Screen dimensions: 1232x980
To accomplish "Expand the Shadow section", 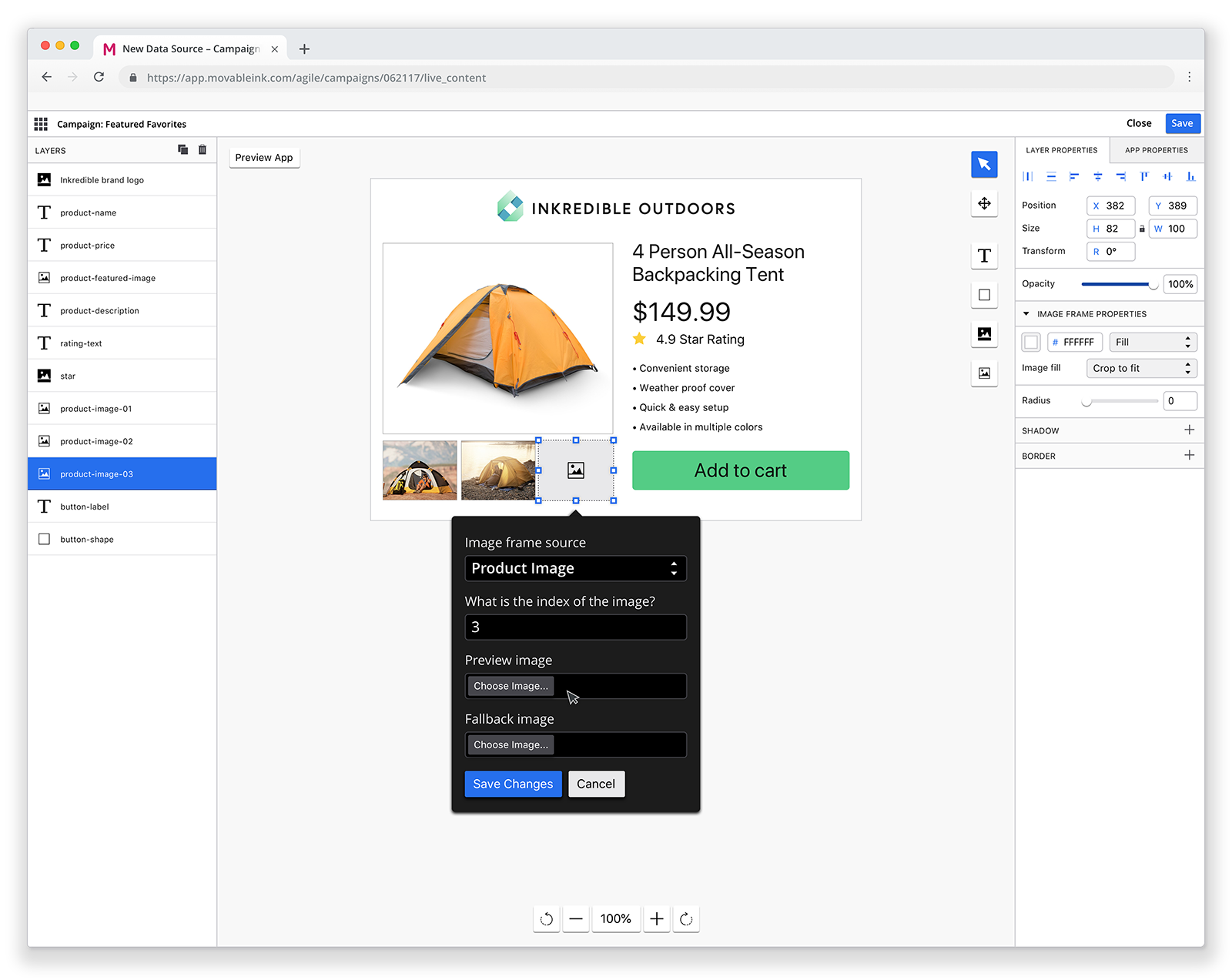I will [1189, 430].
